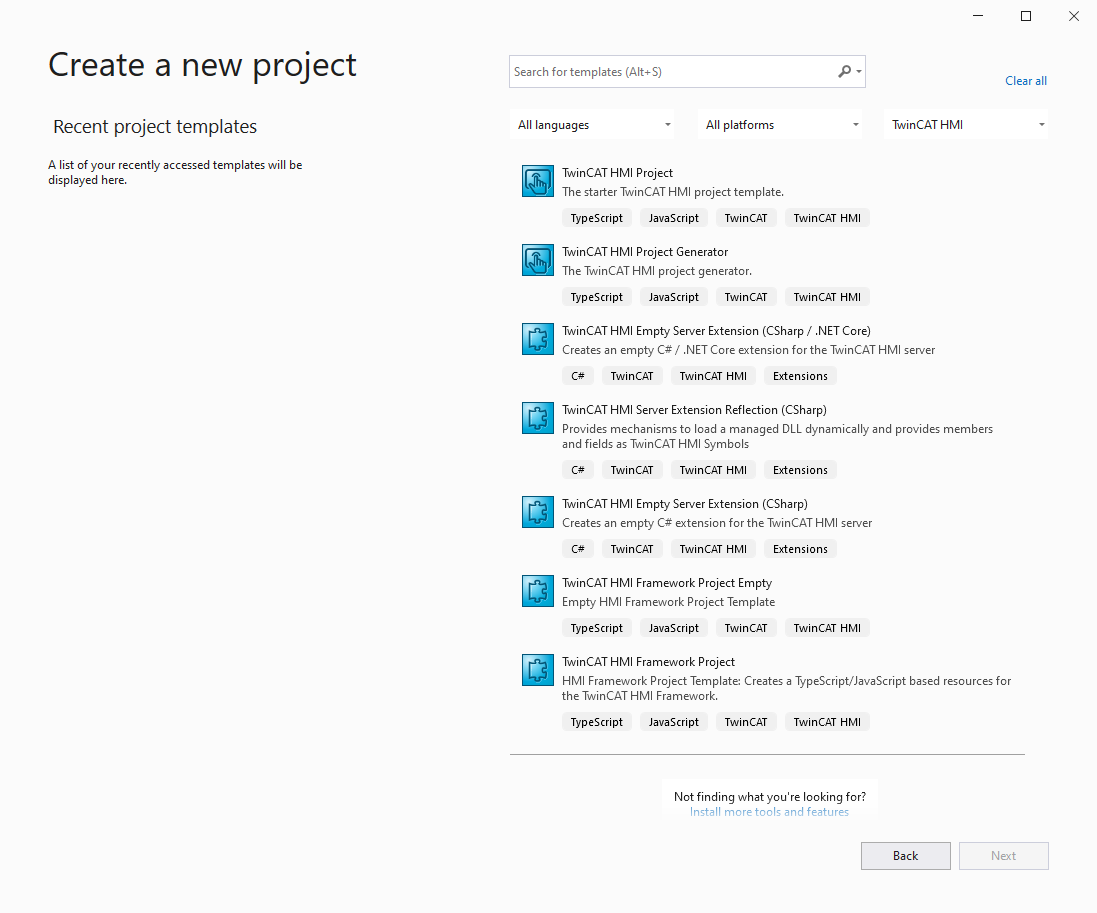Open the All platforms dropdown

(x=780, y=125)
